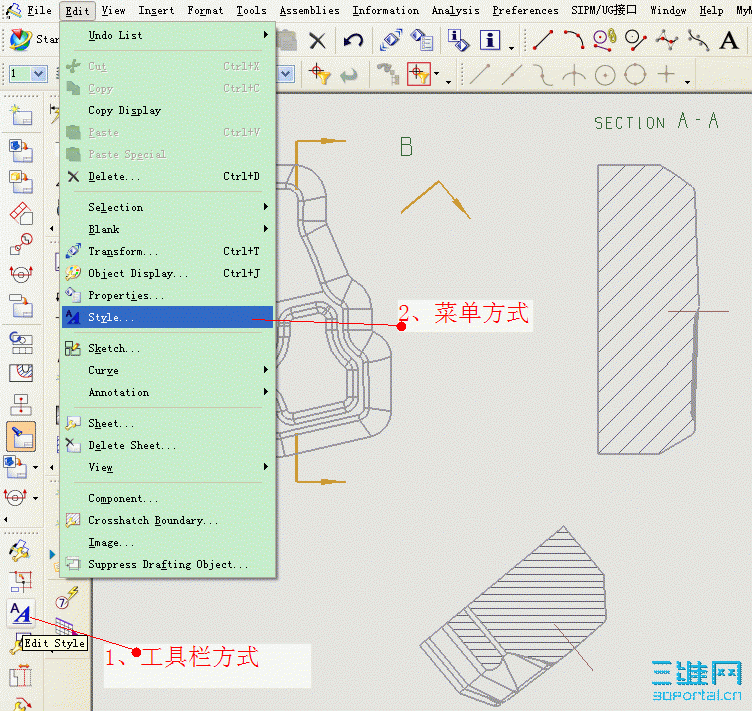The width and height of the screenshot is (752, 711).
Task: Open the Help menu
Action: point(711,10)
